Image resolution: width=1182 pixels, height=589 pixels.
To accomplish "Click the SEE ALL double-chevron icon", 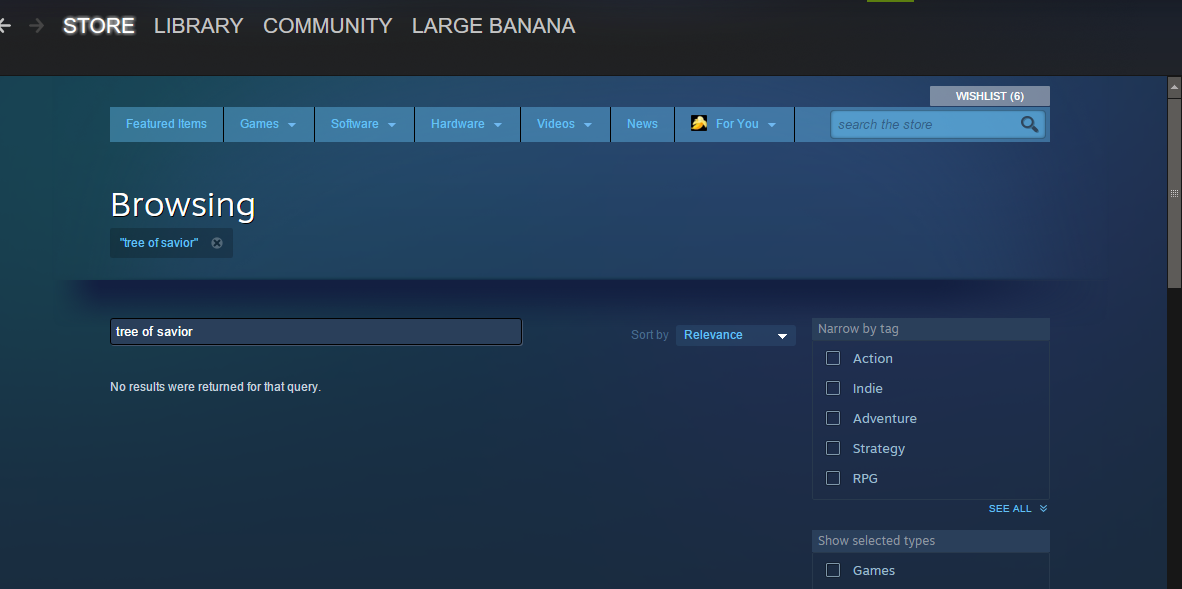I will [1043, 509].
